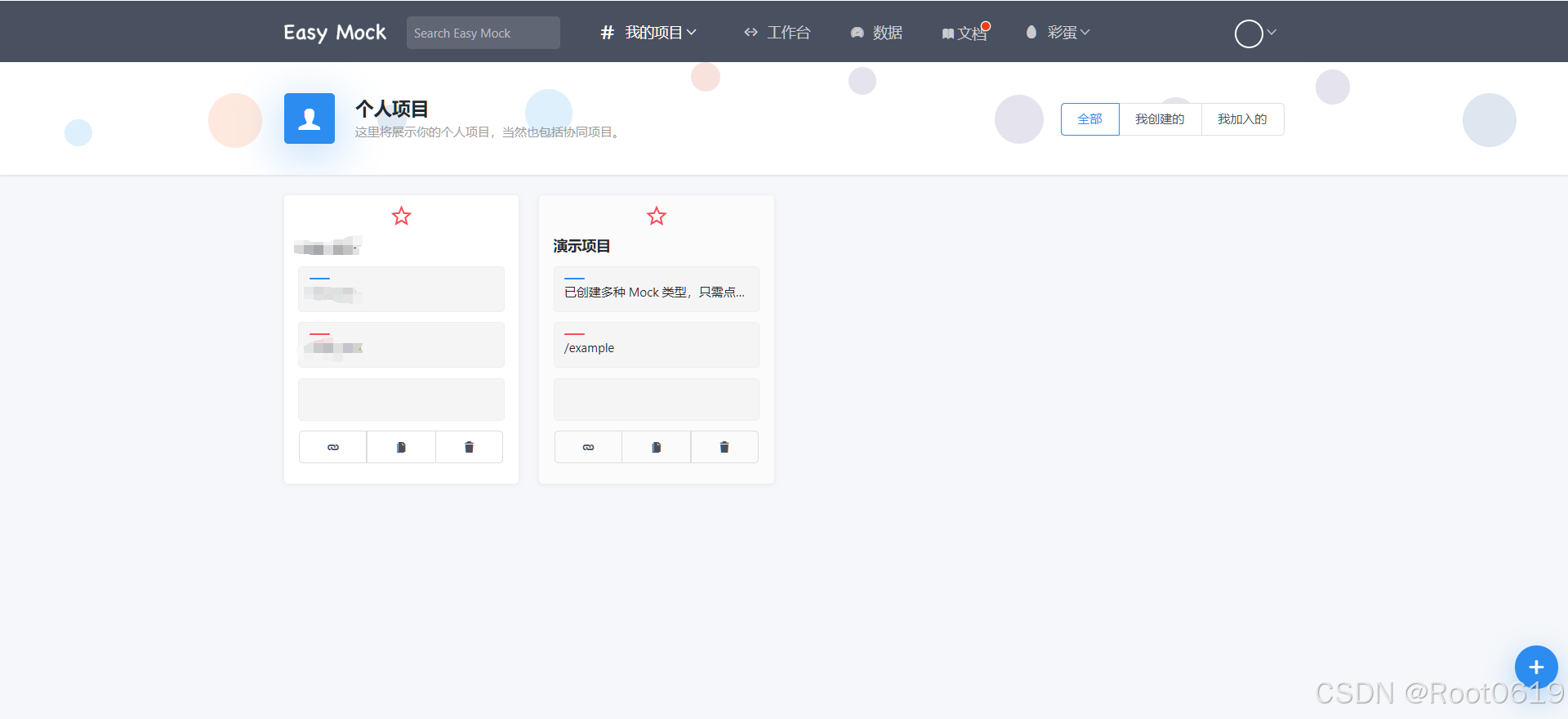Viewport: 1568px width, 719px height.
Task: Click the hash icon beside 我的项目
Action: click(607, 33)
